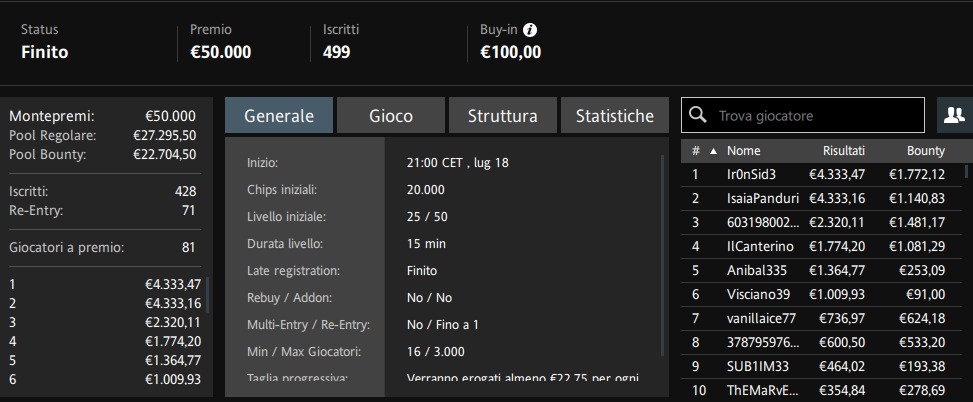The image size is (973, 402).
Task: Click the Buy-in info icon
Action: (529, 30)
